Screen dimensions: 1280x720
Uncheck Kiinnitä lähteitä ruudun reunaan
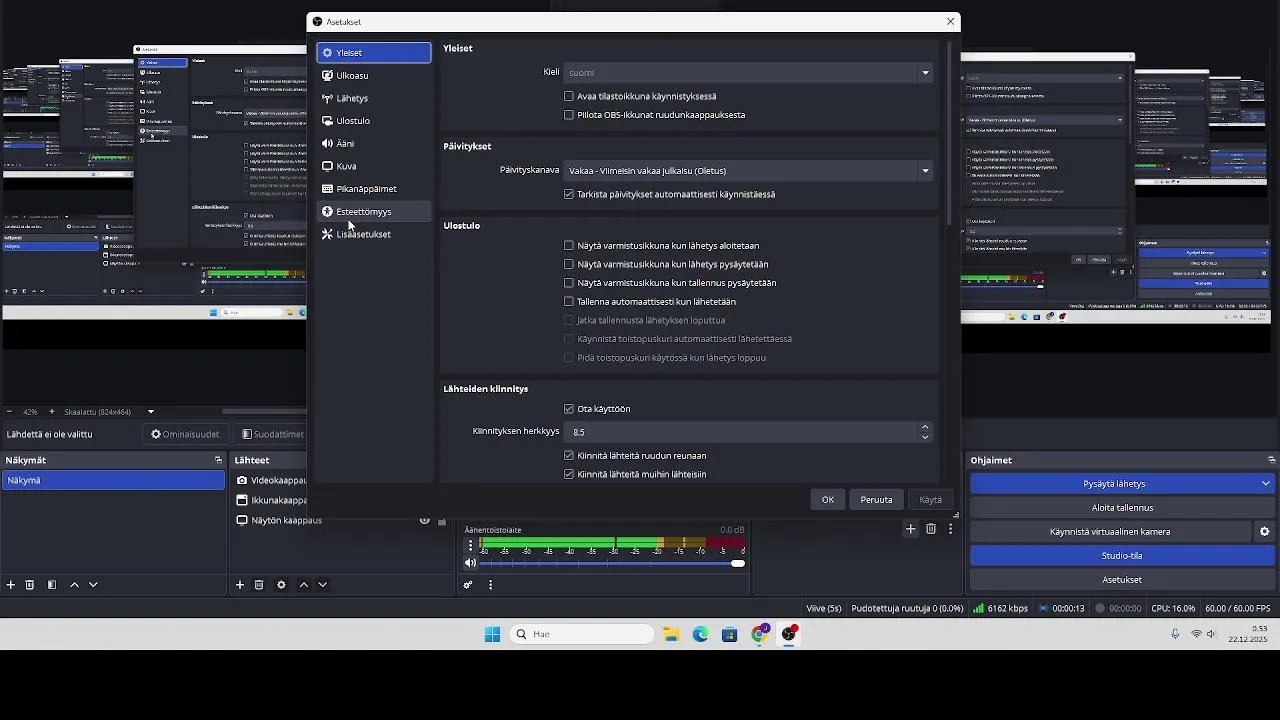tap(569, 455)
